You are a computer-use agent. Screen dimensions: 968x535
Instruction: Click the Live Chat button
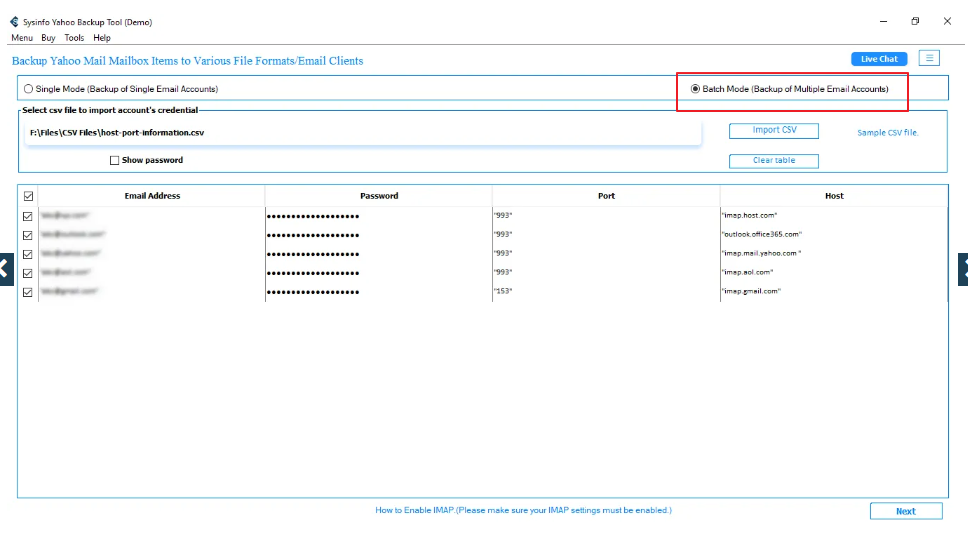(x=879, y=59)
